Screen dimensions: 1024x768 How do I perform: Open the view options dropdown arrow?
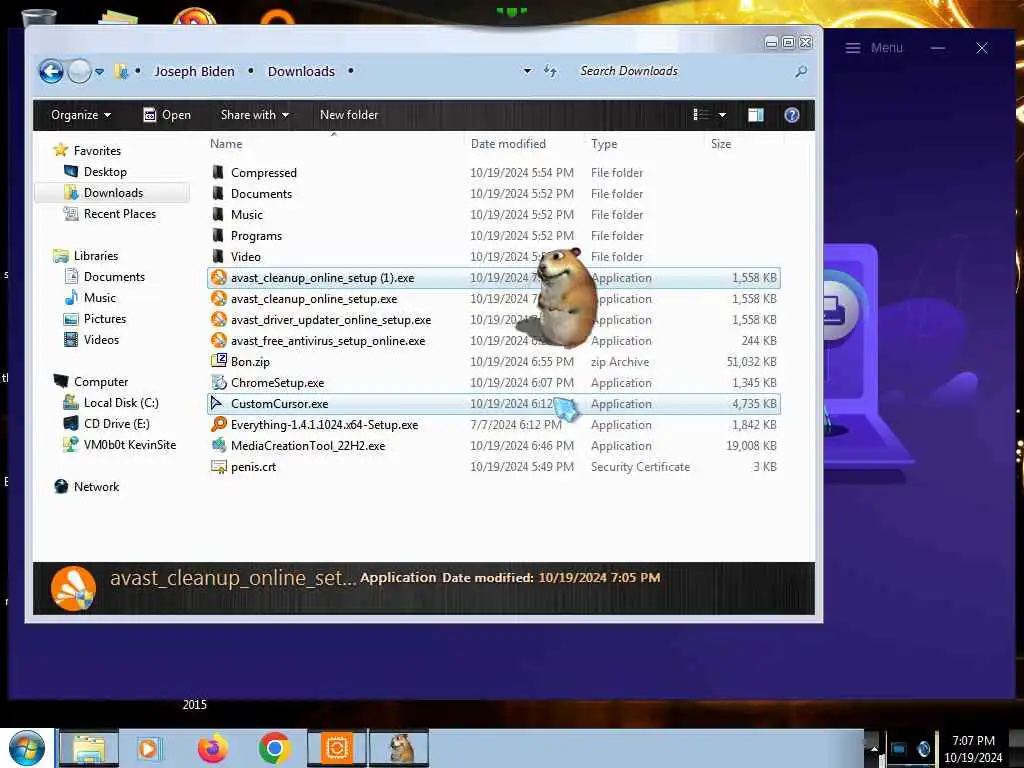pyautogui.click(x=722, y=115)
